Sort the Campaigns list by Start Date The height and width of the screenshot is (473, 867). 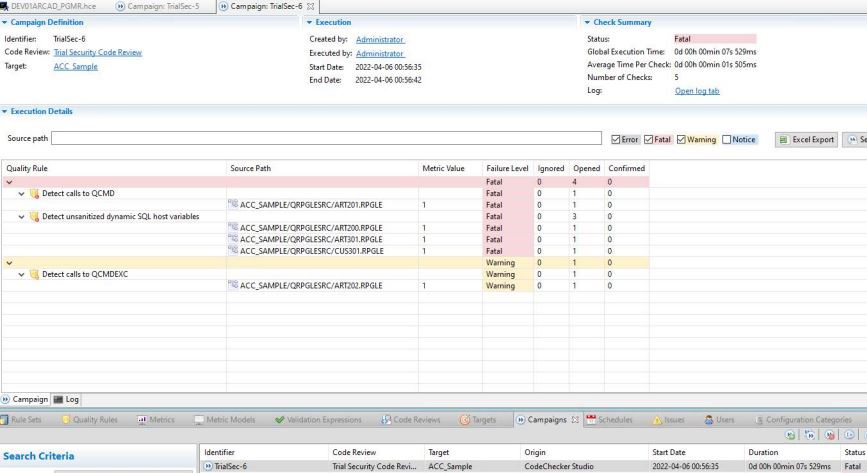tap(696, 453)
